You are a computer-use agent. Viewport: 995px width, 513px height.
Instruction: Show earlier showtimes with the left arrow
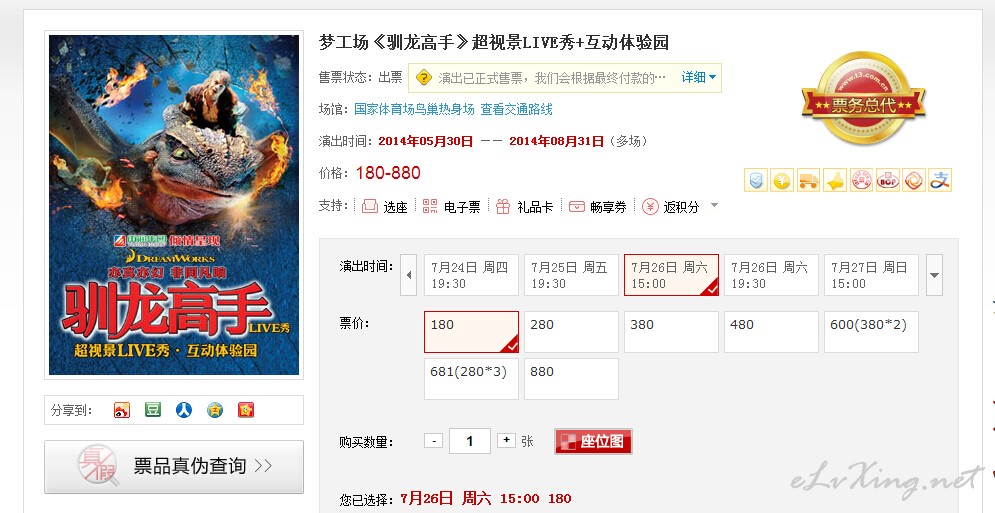coord(409,275)
